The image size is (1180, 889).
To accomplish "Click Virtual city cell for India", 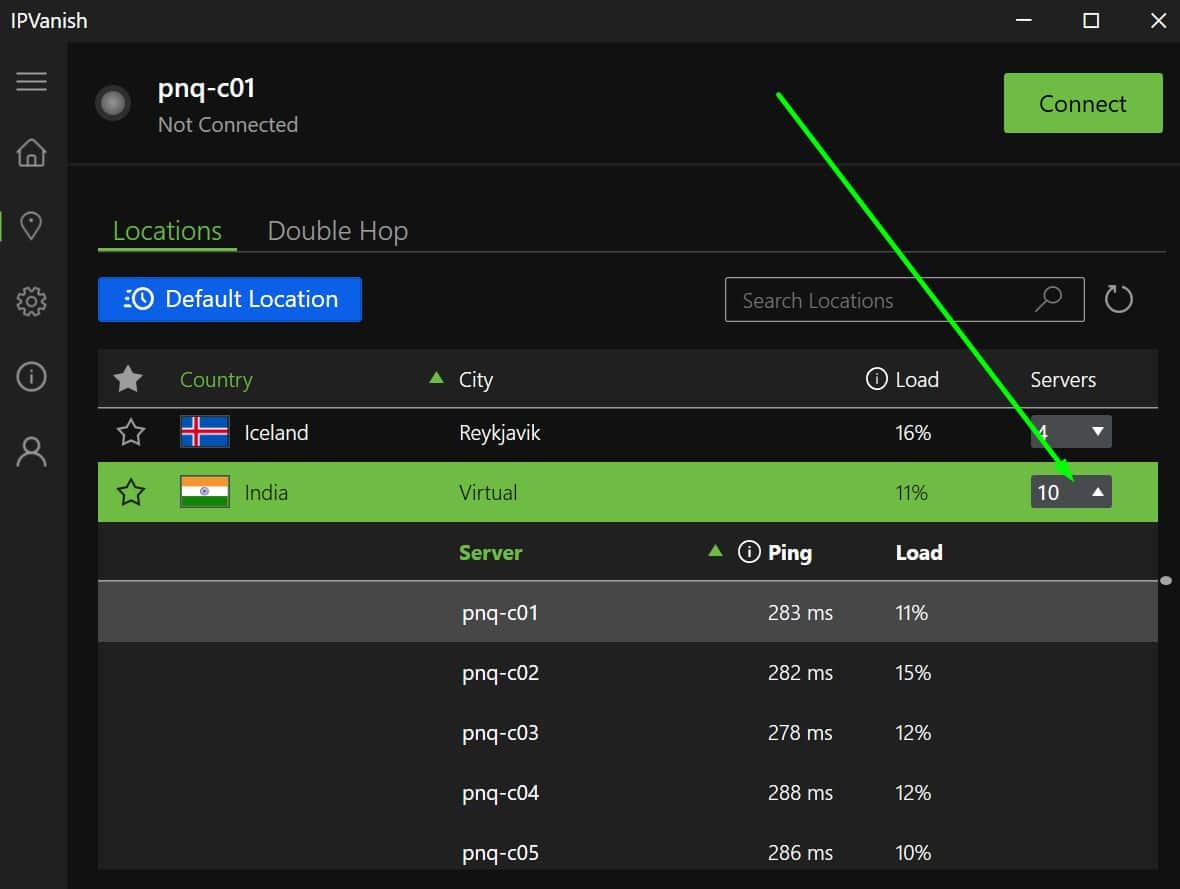I will click(488, 492).
